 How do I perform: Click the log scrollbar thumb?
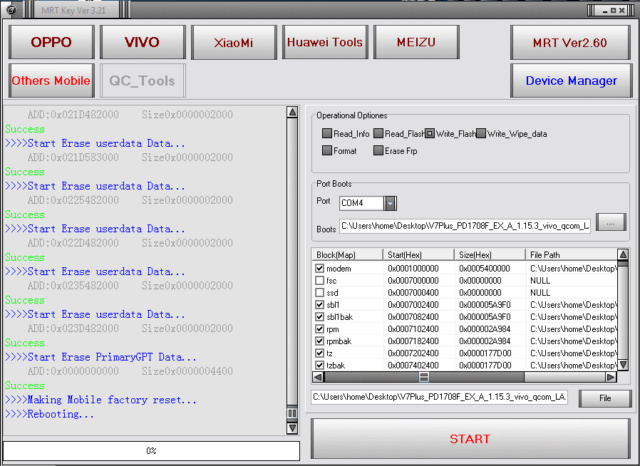coord(292,413)
